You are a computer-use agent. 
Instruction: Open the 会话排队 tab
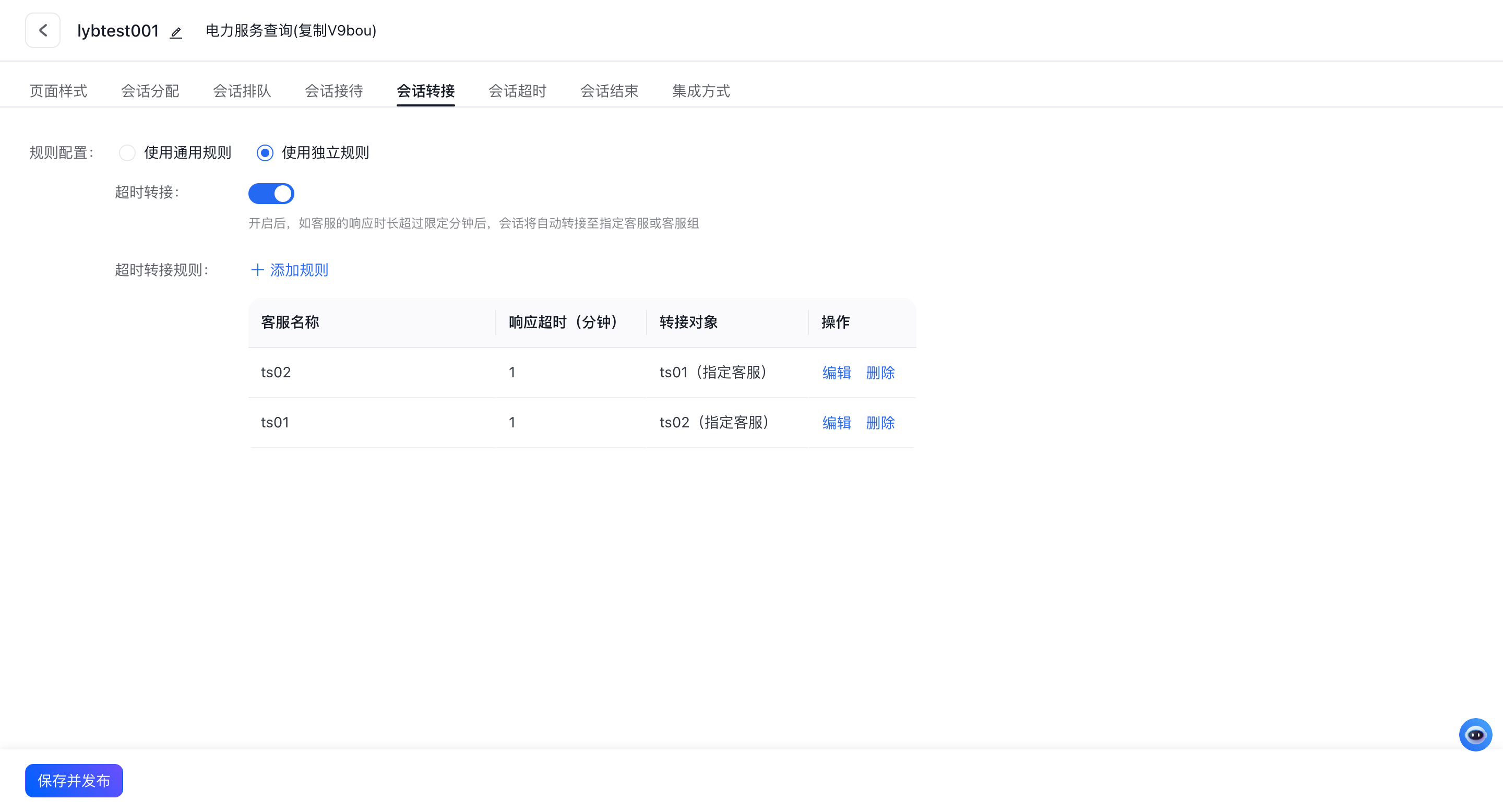coord(242,90)
